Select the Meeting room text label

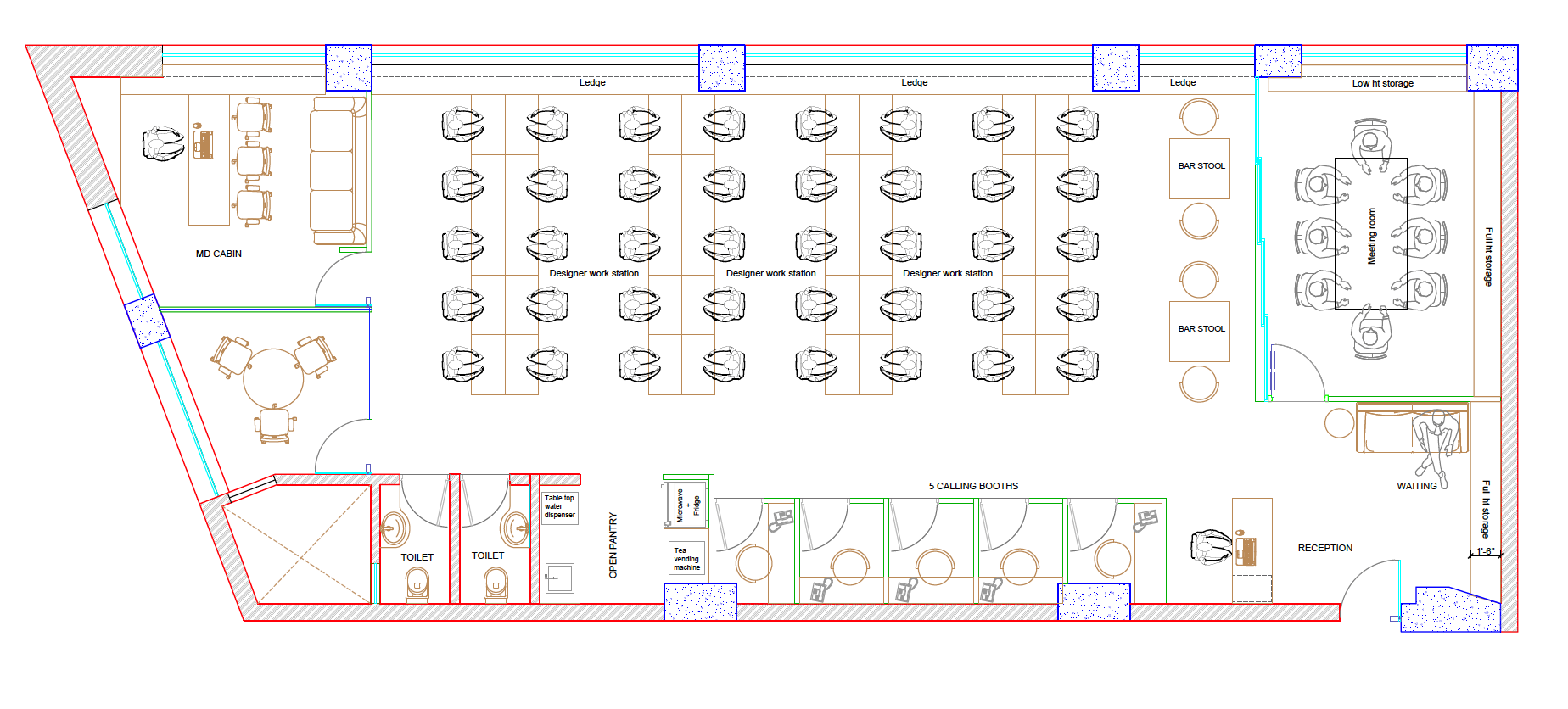(x=1371, y=237)
